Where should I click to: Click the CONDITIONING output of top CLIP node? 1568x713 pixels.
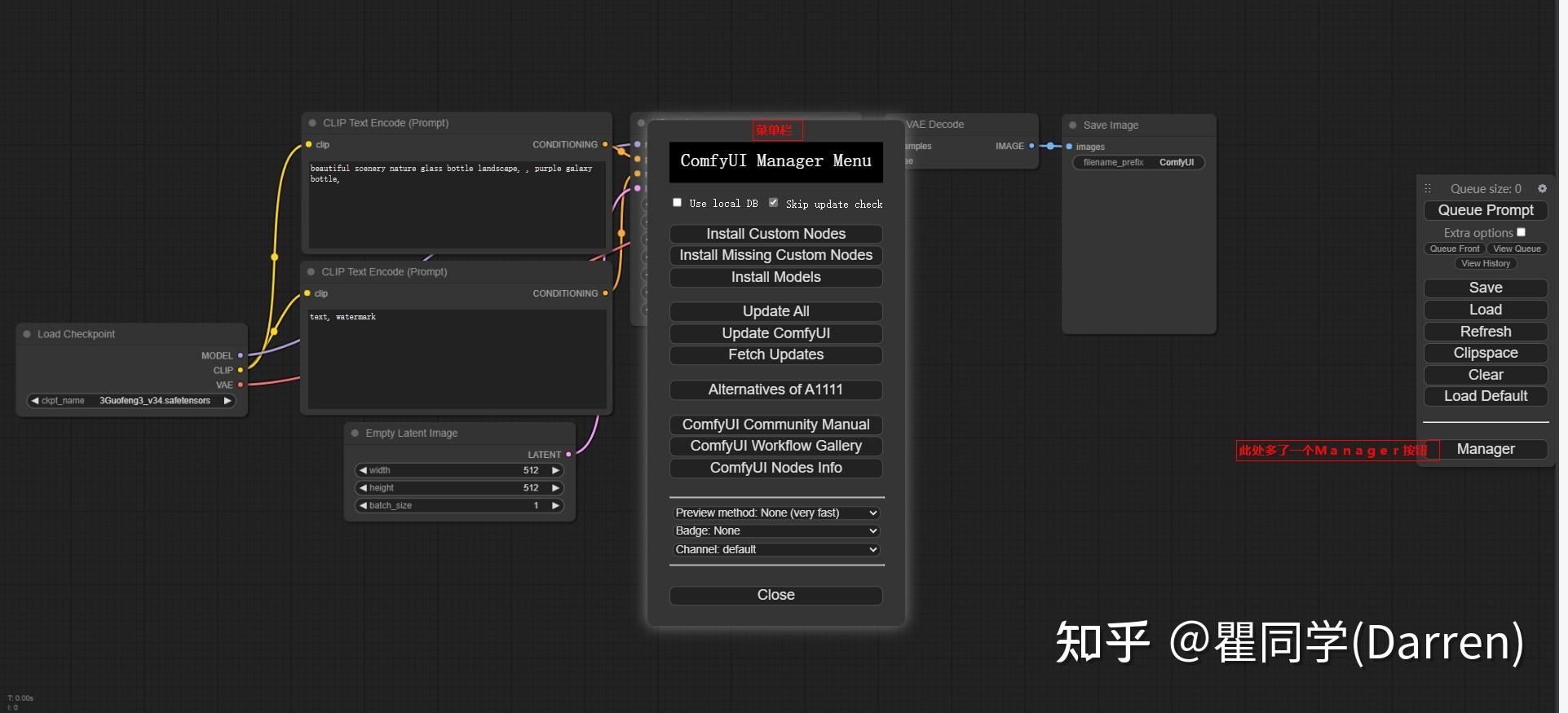point(605,144)
